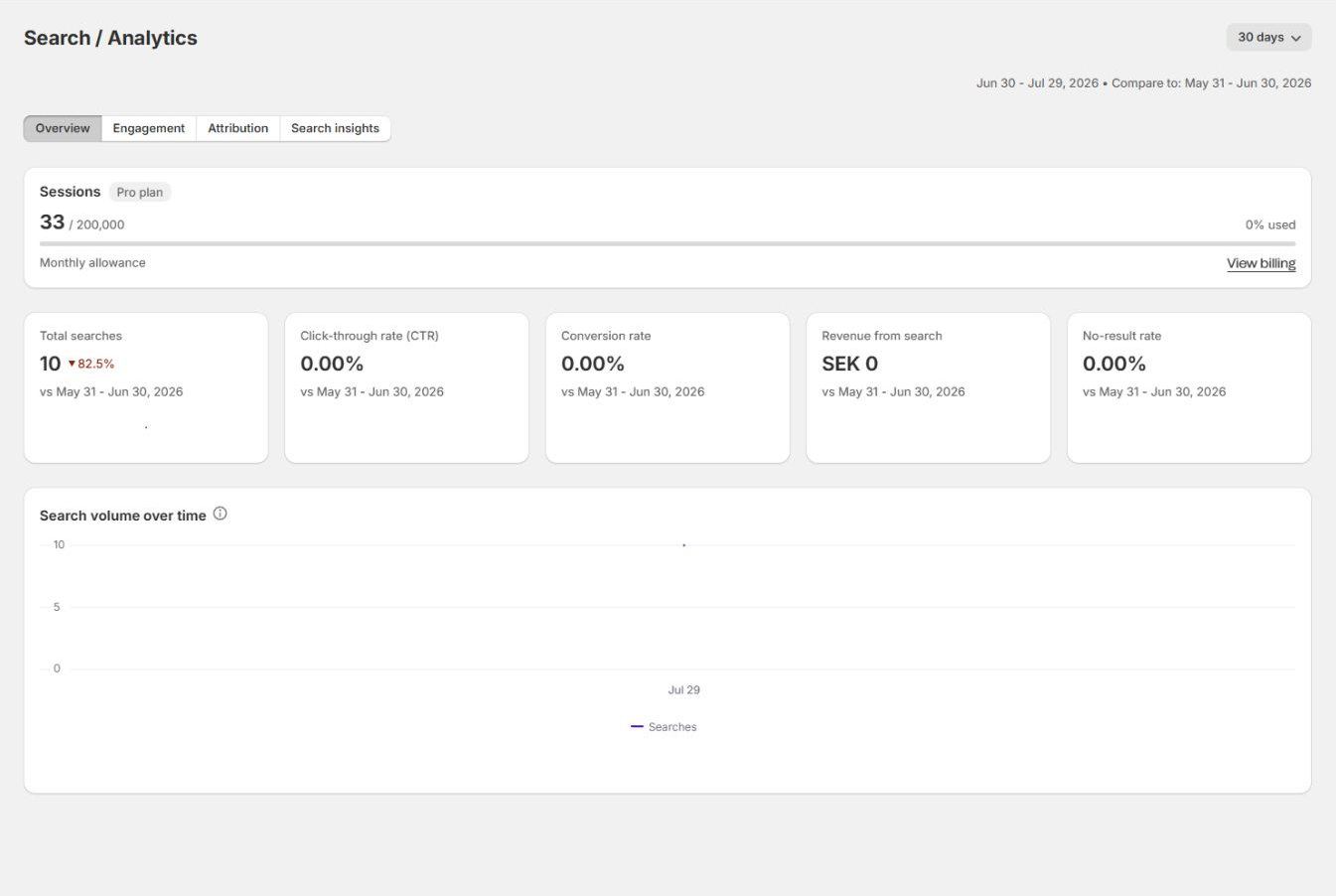Open the Search insights tab

[x=335, y=128]
